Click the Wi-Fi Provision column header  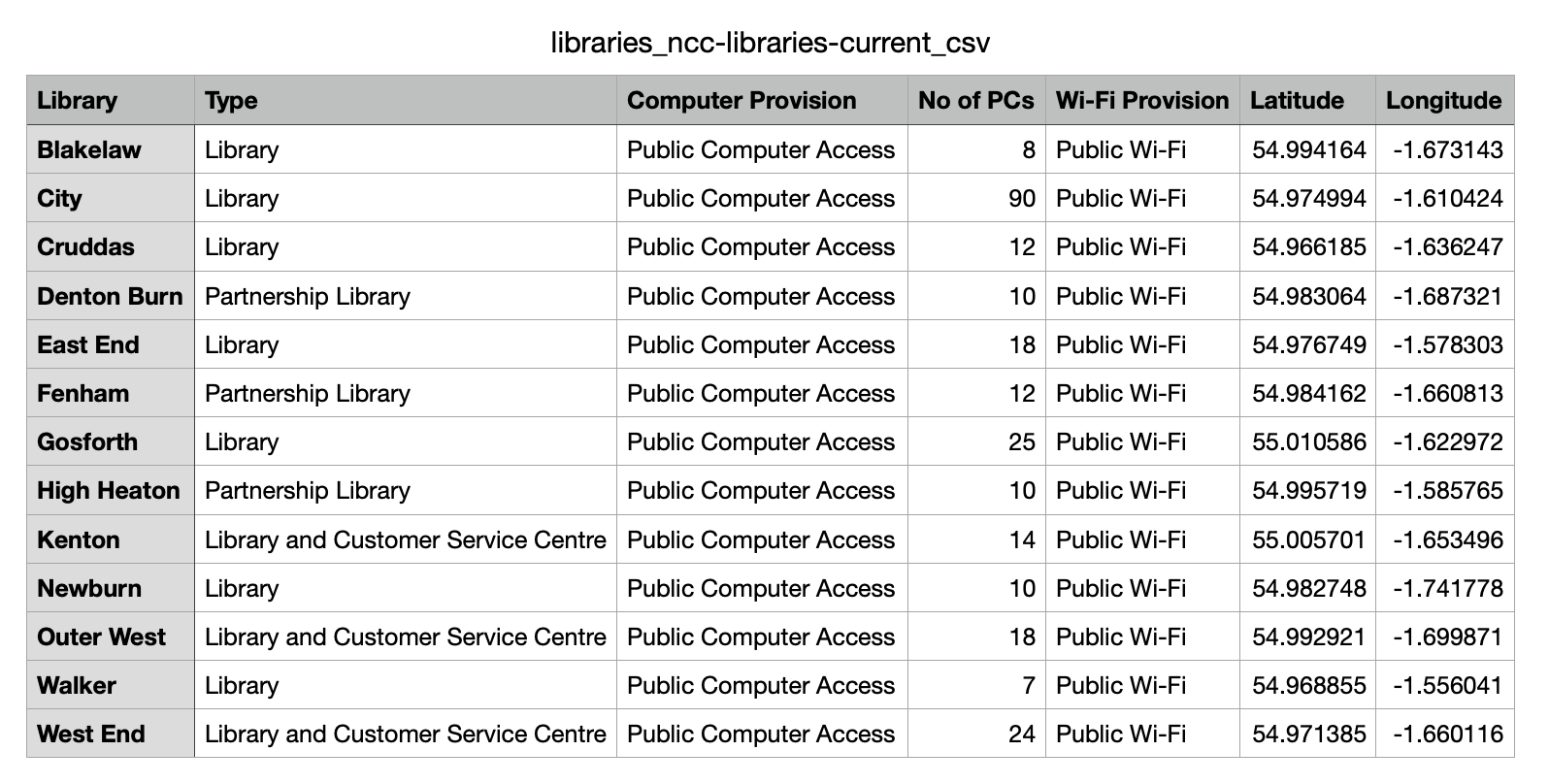tap(1142, 100)
